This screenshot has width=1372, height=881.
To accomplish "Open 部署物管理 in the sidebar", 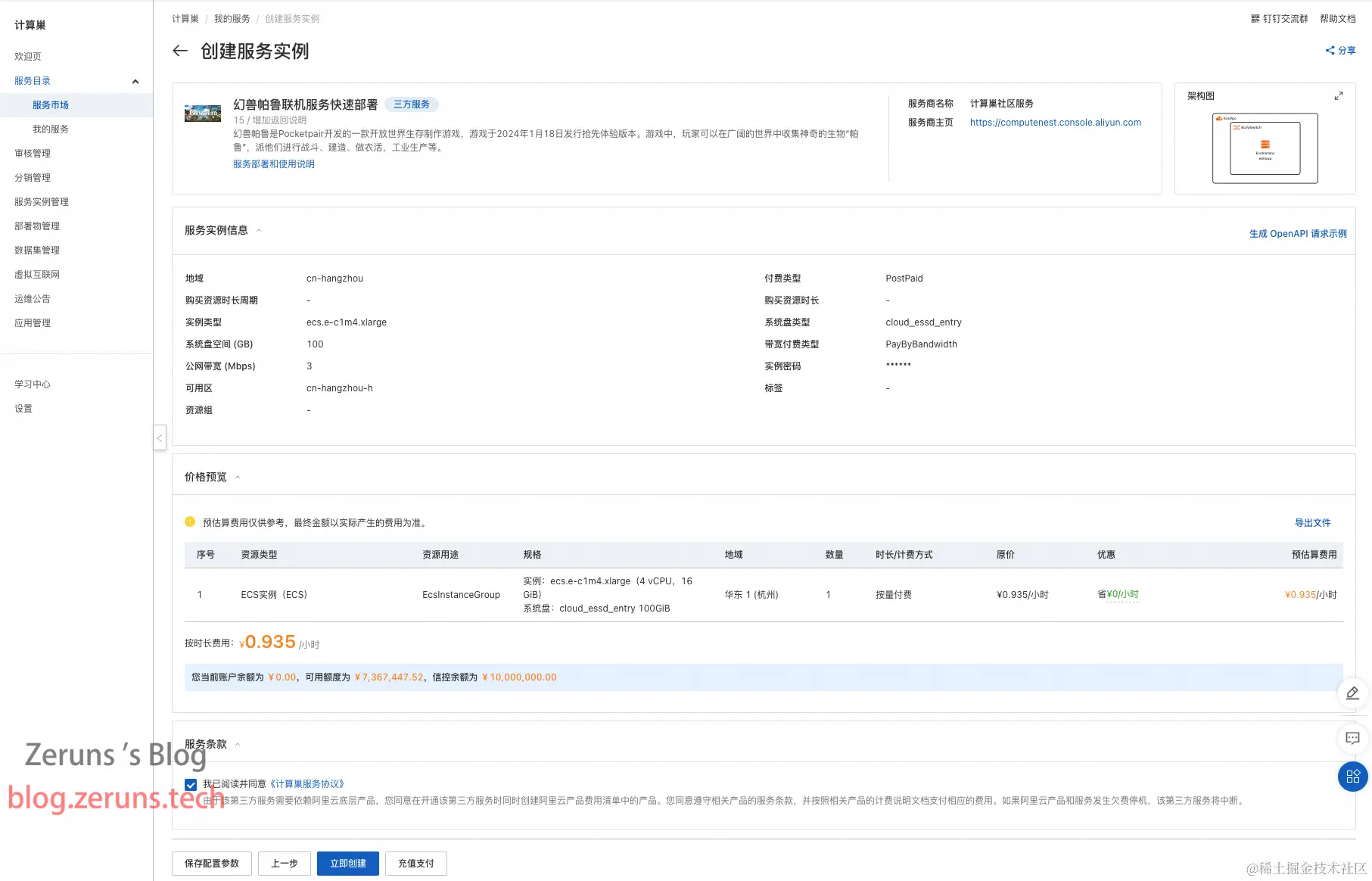I will coord(37,226).
